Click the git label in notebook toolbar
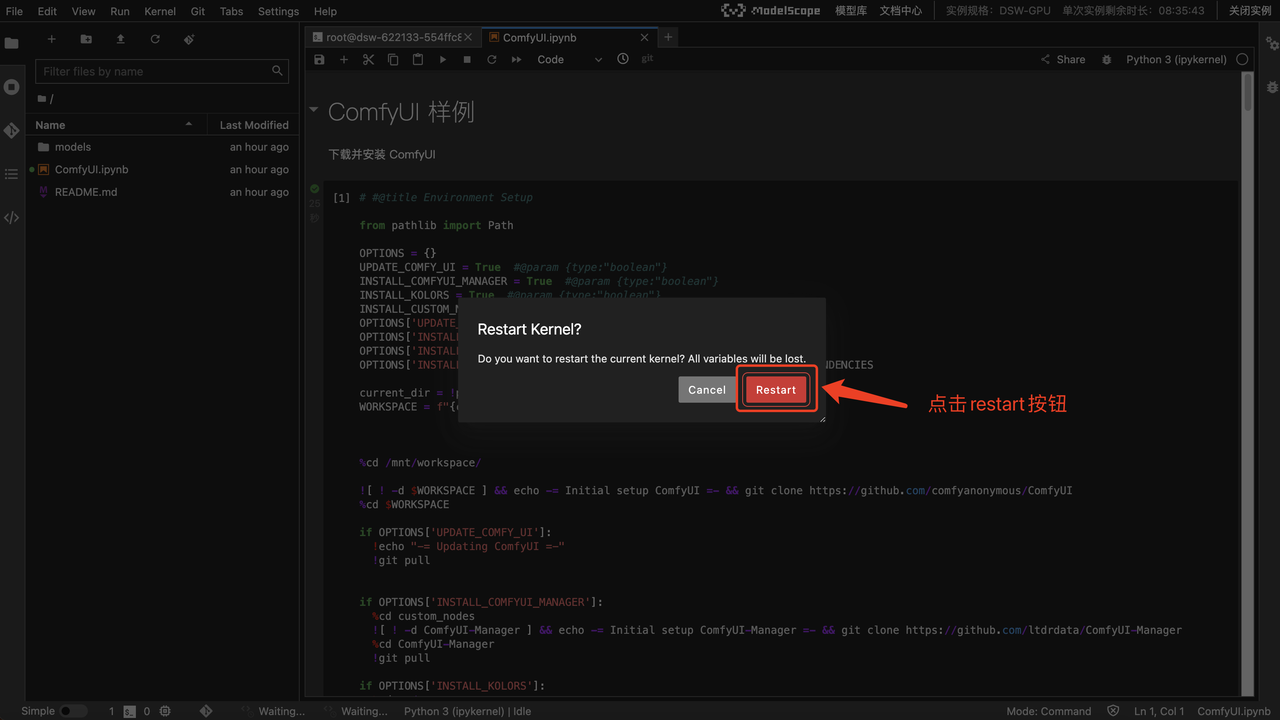This screenshot has height=720, width=1280. (x=648, y=59)
